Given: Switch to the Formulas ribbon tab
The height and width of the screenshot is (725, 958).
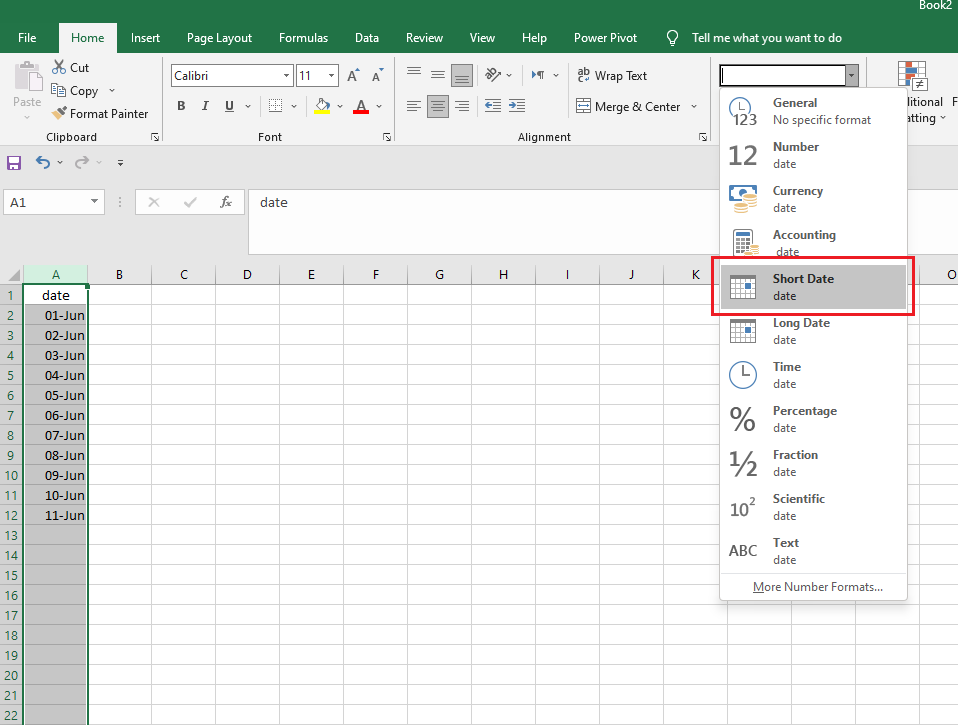Looking at the screenshot, I should 303,38.
